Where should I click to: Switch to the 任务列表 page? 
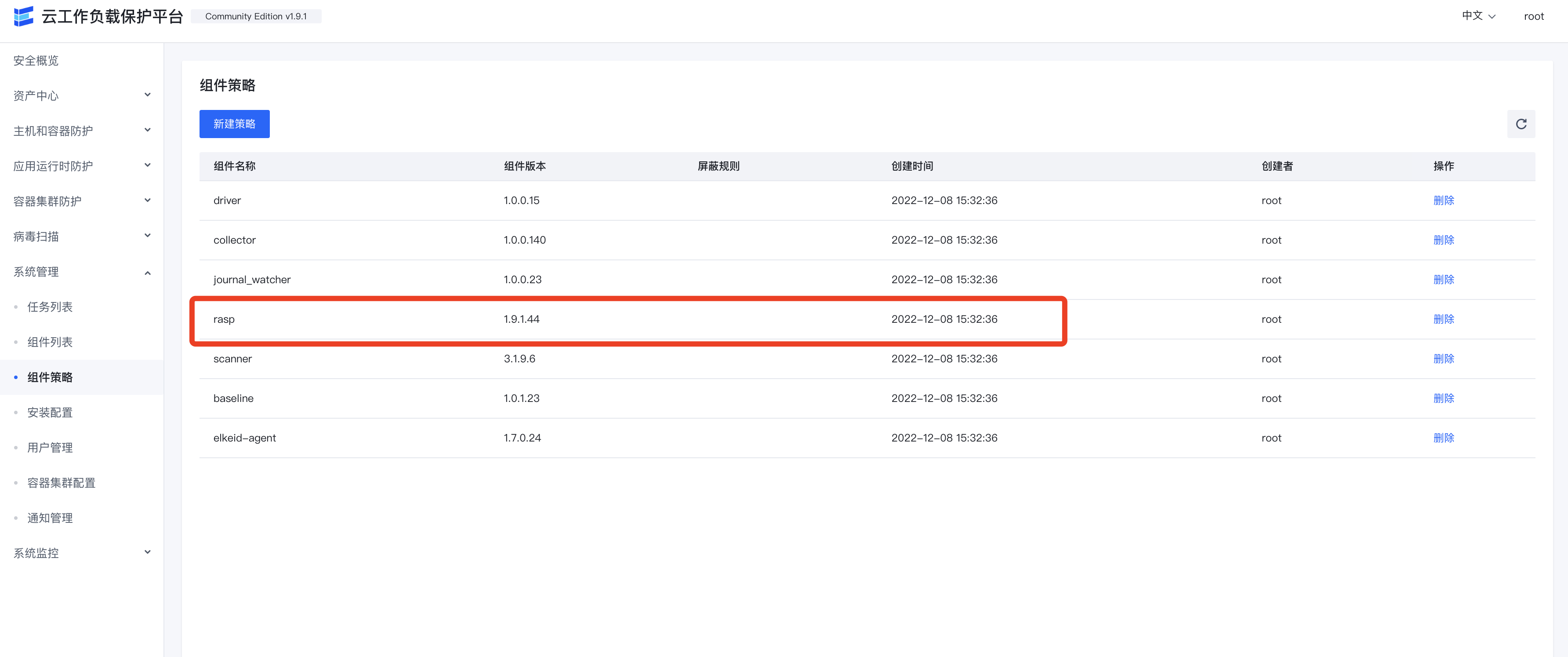[49, 307]
